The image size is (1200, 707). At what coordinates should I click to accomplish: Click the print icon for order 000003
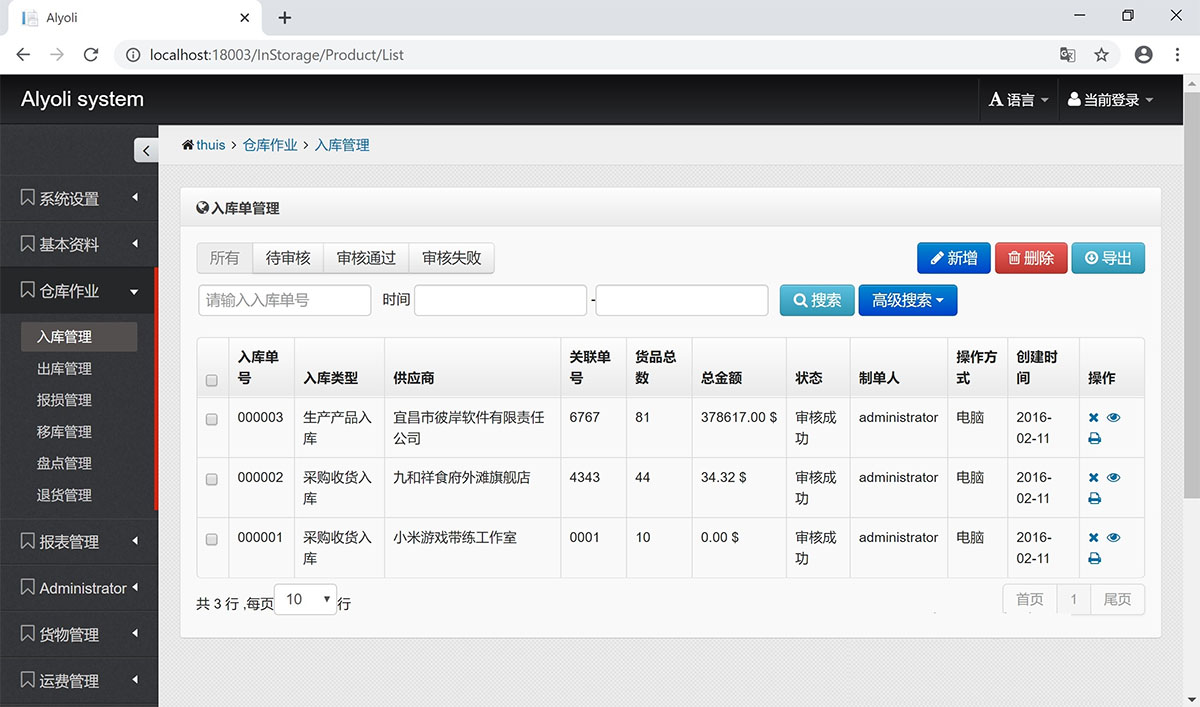(1094, 438)
